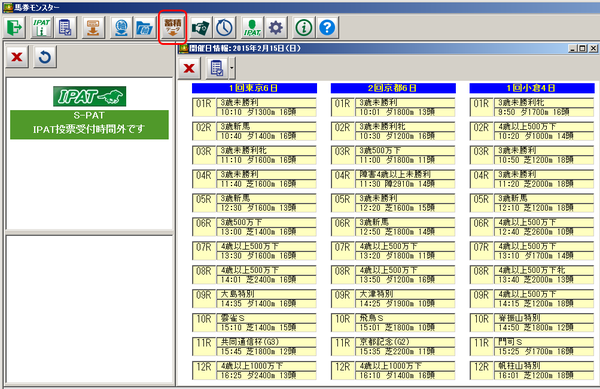Select the 1回小倉4日 column header
Screen dimensions: 600x389
click(532, 88)
